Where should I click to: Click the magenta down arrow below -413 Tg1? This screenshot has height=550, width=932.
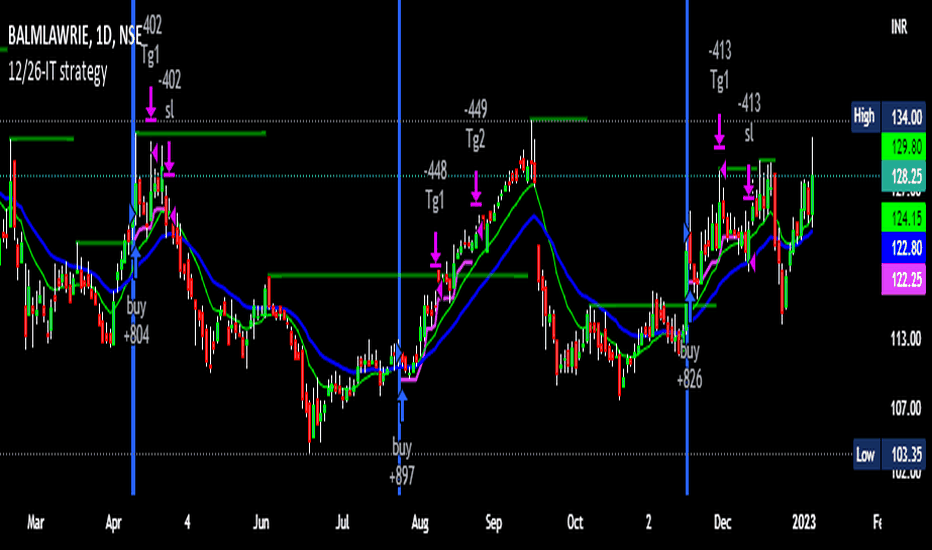(x=719, y=131)
